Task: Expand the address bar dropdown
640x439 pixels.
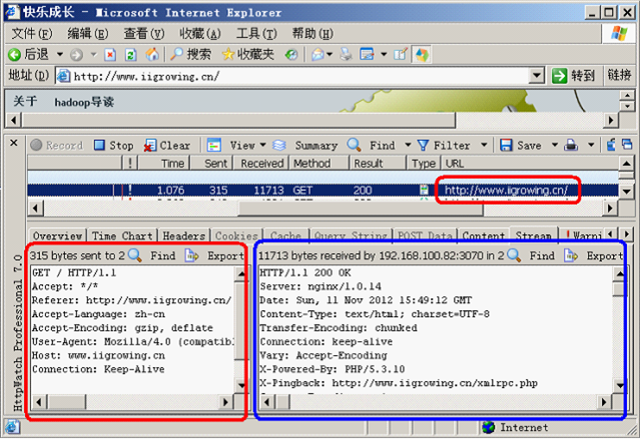Action: [x=536, y=76]
